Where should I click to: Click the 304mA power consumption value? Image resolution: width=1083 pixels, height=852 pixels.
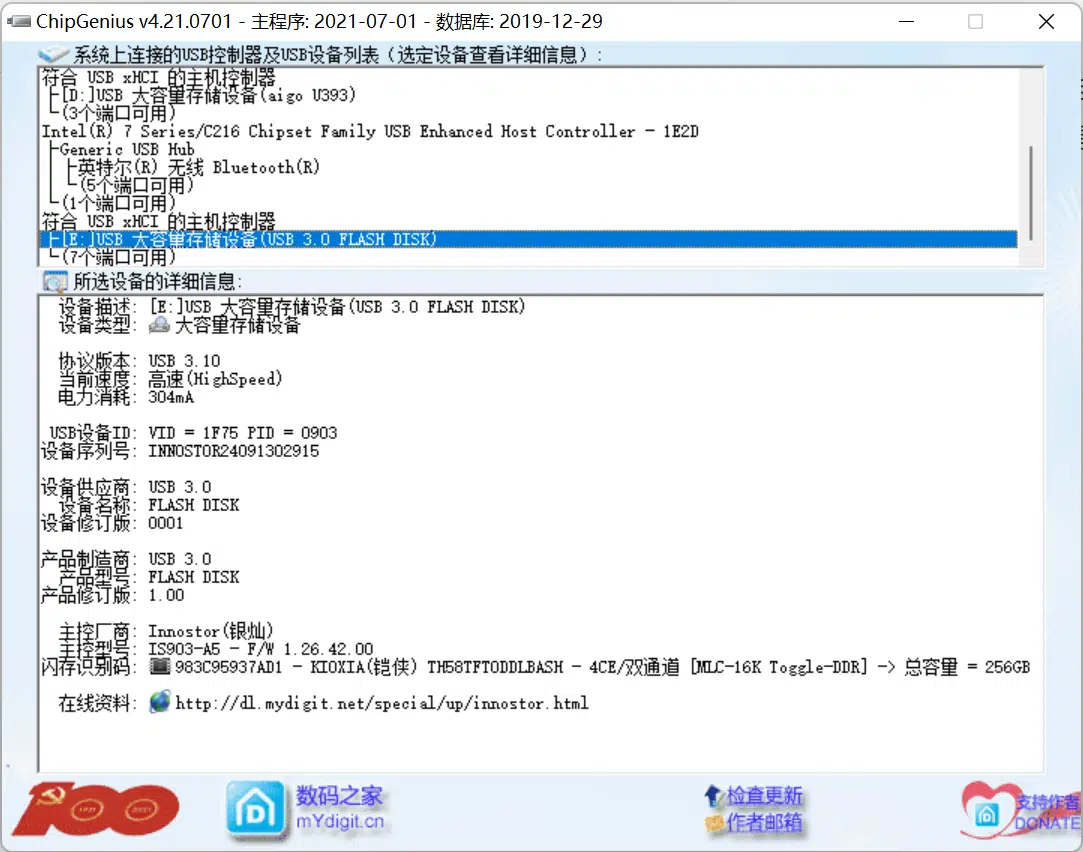[x=171, y=397]
